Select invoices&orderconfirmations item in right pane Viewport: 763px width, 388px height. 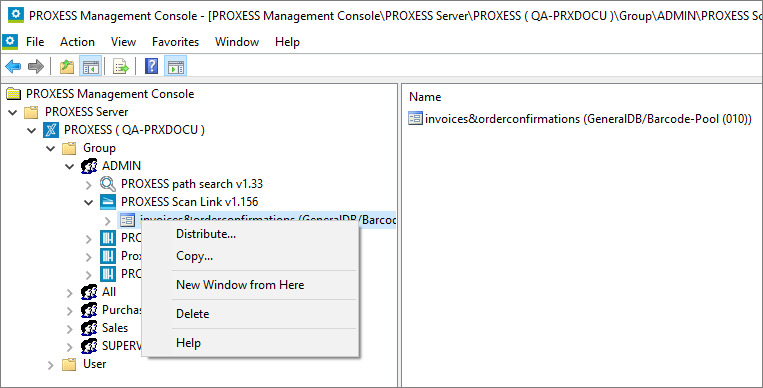point(580,118)
